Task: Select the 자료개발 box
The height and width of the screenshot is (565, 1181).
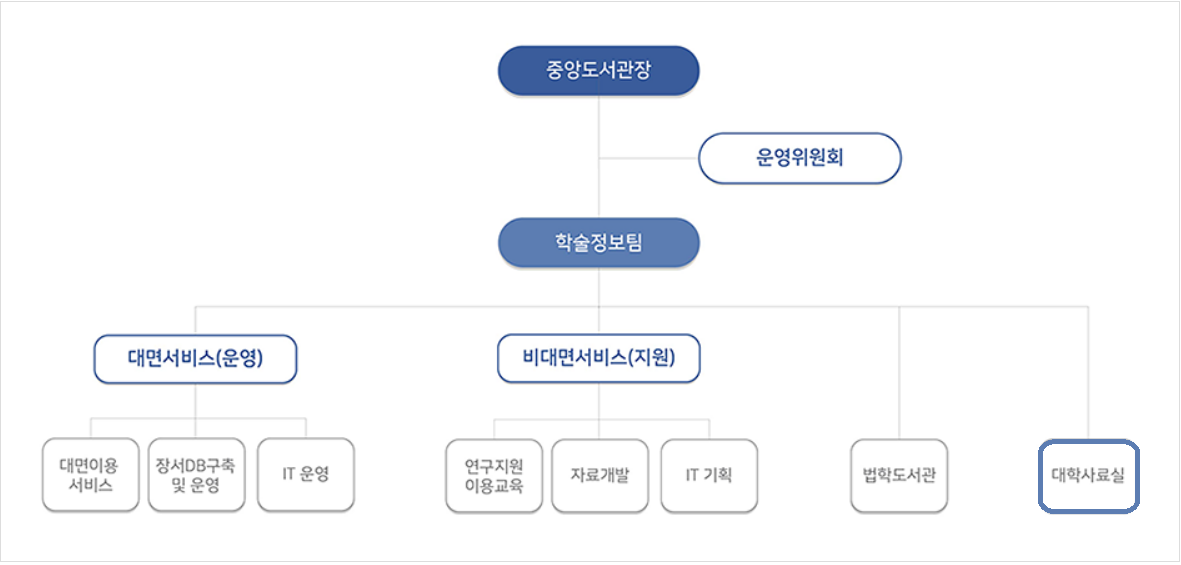Action: 600,475
